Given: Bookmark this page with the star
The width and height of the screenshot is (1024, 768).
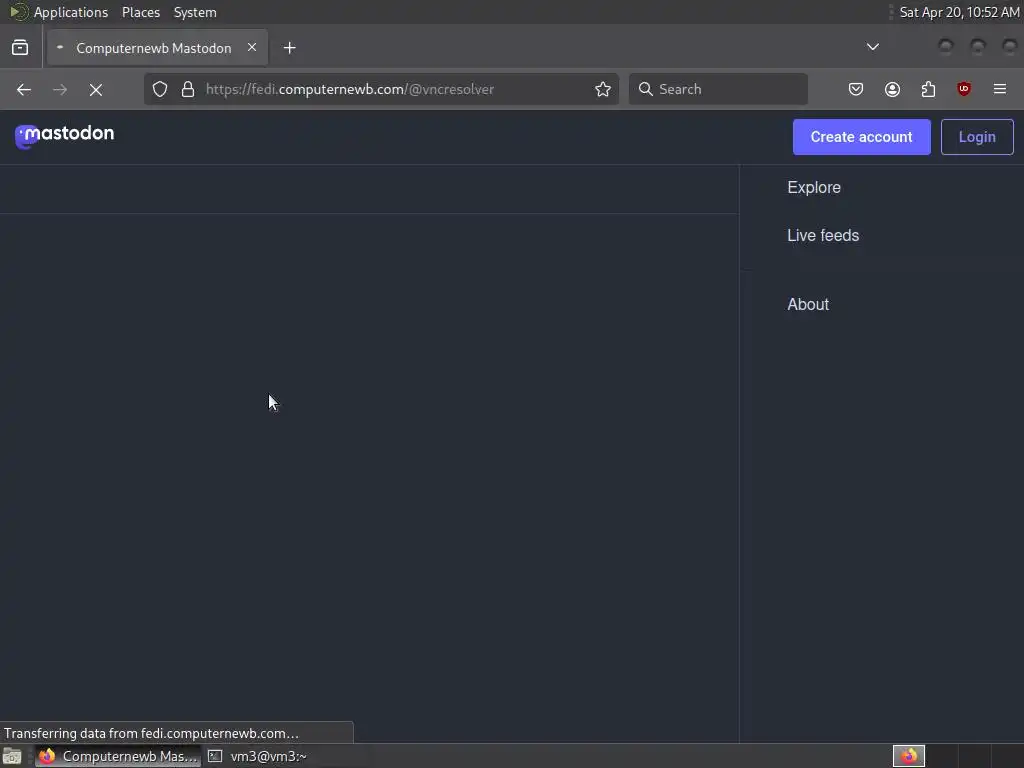Looking at the screenshot, I should pyautogui.click(x=603, y=89).
